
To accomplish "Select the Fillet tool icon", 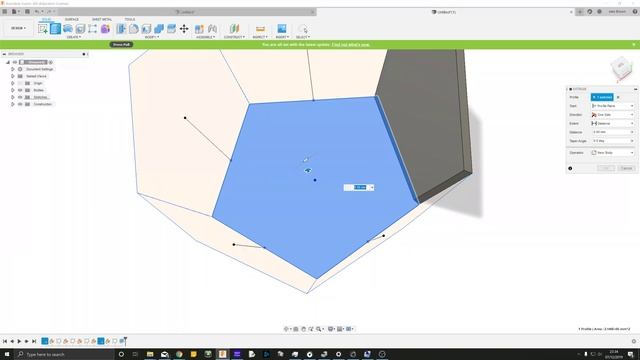I will [134, 29].
